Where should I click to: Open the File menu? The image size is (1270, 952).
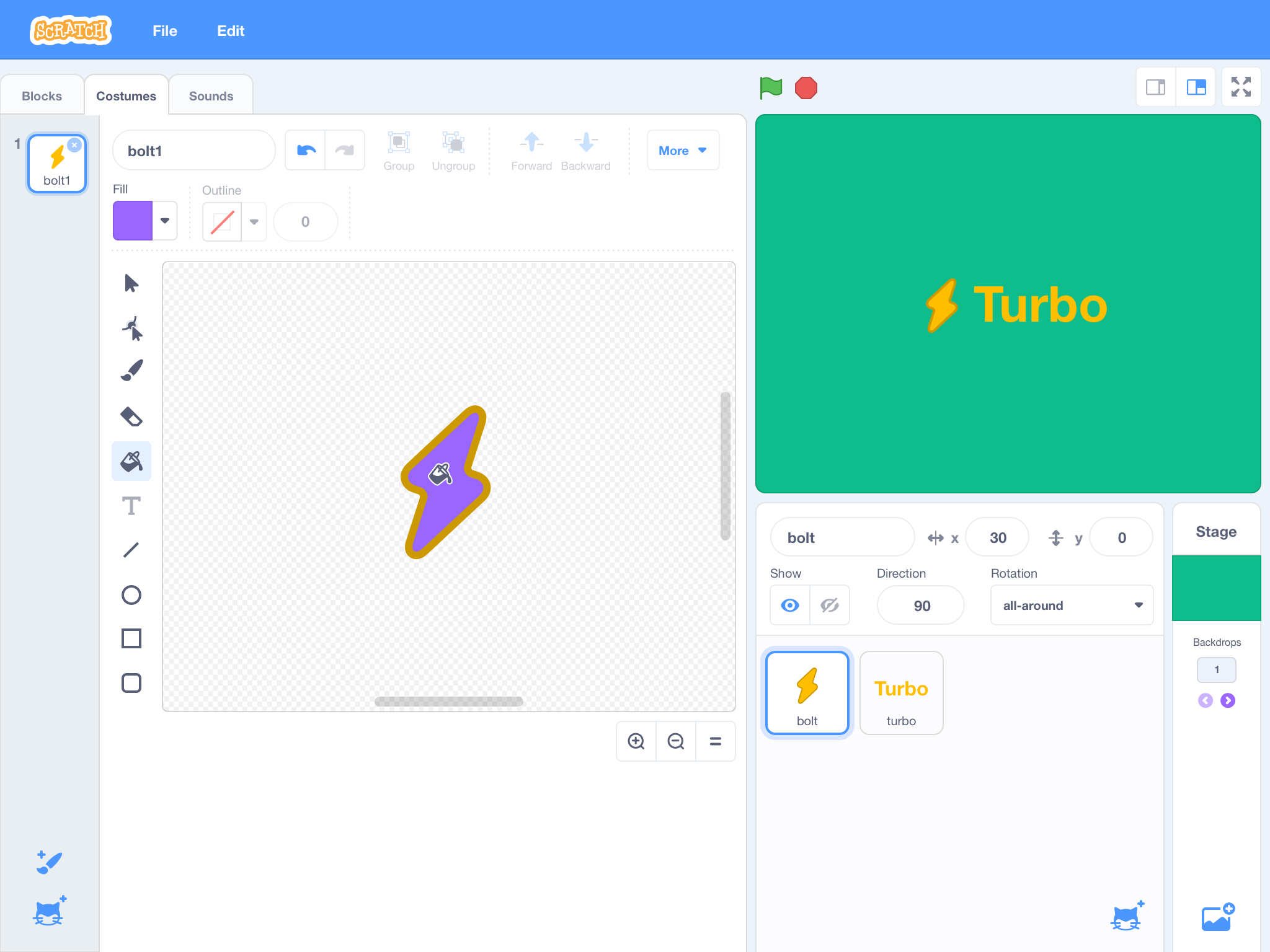click(x=164, y=30)
